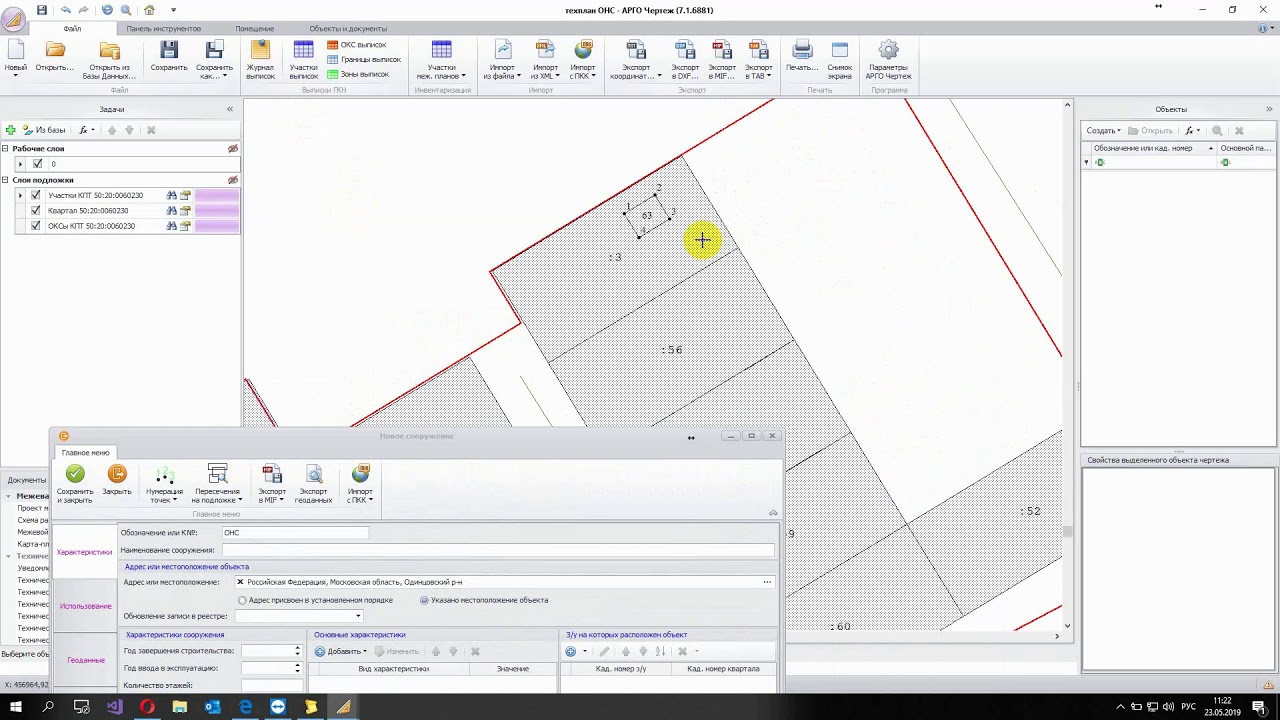Image resolution: width=1280 pixels, height=720 pixels.
Task: Take a Снимок экрана screenshot
Action: pos(840,60)
